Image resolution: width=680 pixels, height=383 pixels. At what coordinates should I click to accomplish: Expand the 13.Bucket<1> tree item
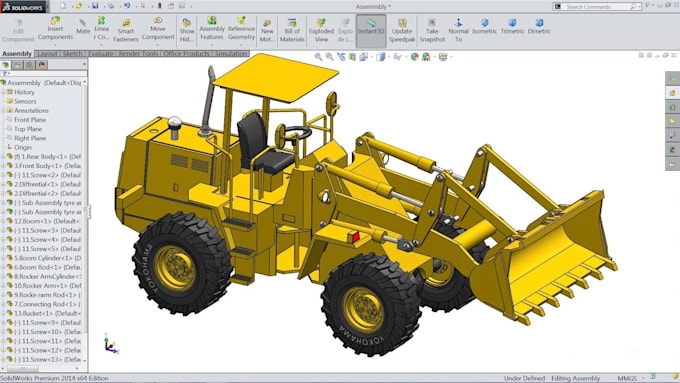pyautogui.click(x=3, y=313)
